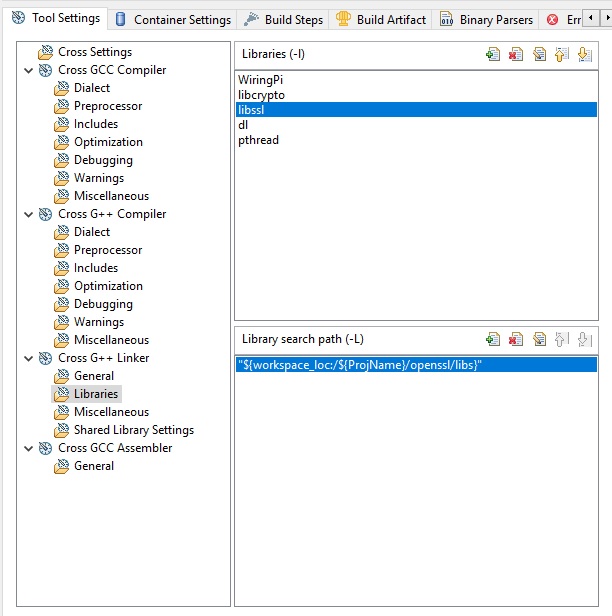
Task: Select Includes under Cross GCC Compiler
Action: click(x=96, y=124)
